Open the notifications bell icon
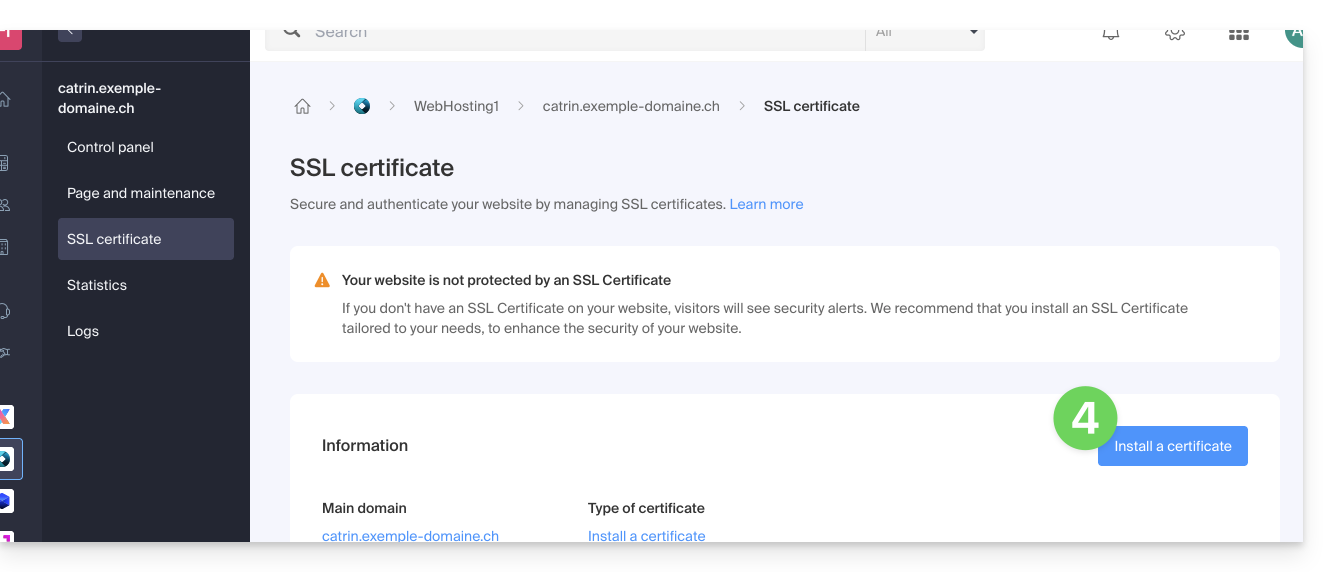Image resolution: width=1333 pixels, height=572 pixels. coord(1111,34)
